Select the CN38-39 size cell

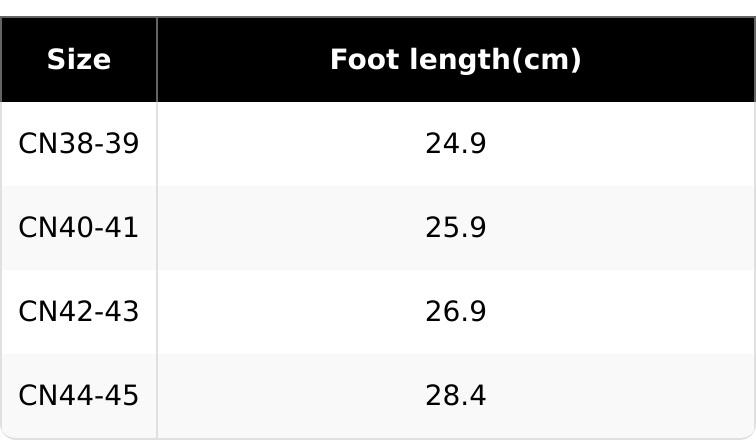[x=79, y=144]
